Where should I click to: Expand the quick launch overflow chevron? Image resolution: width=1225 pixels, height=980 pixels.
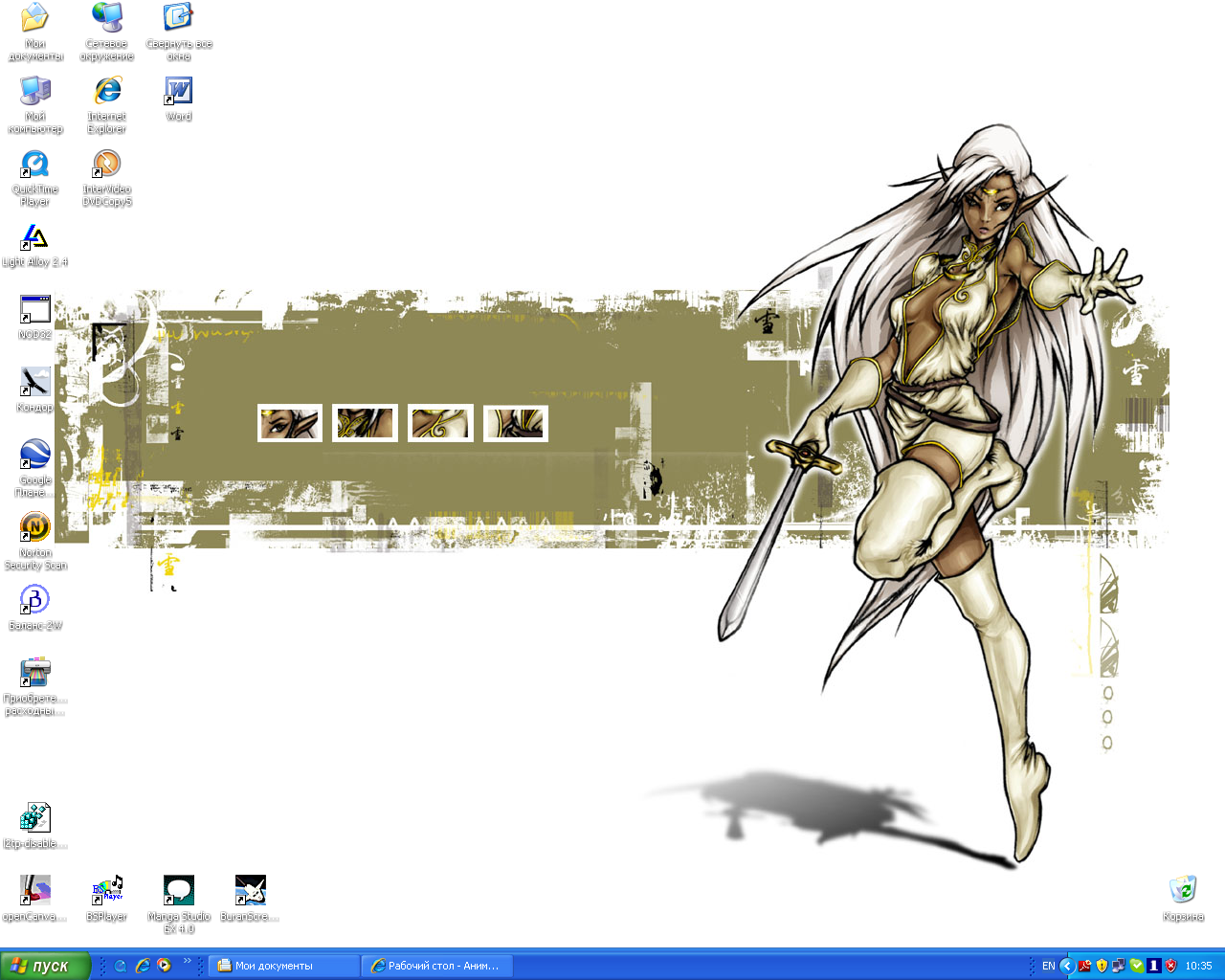click(187, 961)
